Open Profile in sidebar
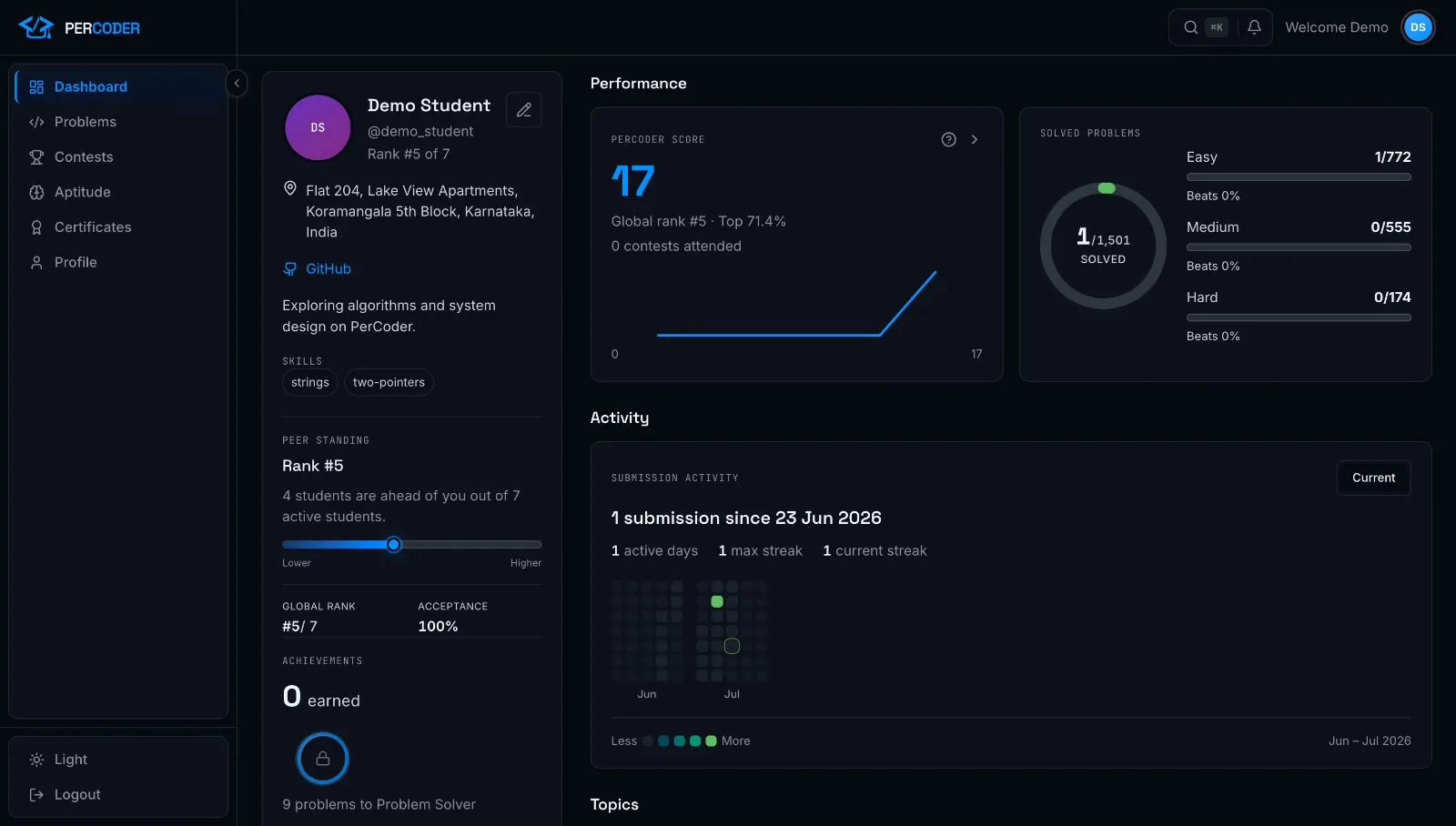 (x=118, y=263)
